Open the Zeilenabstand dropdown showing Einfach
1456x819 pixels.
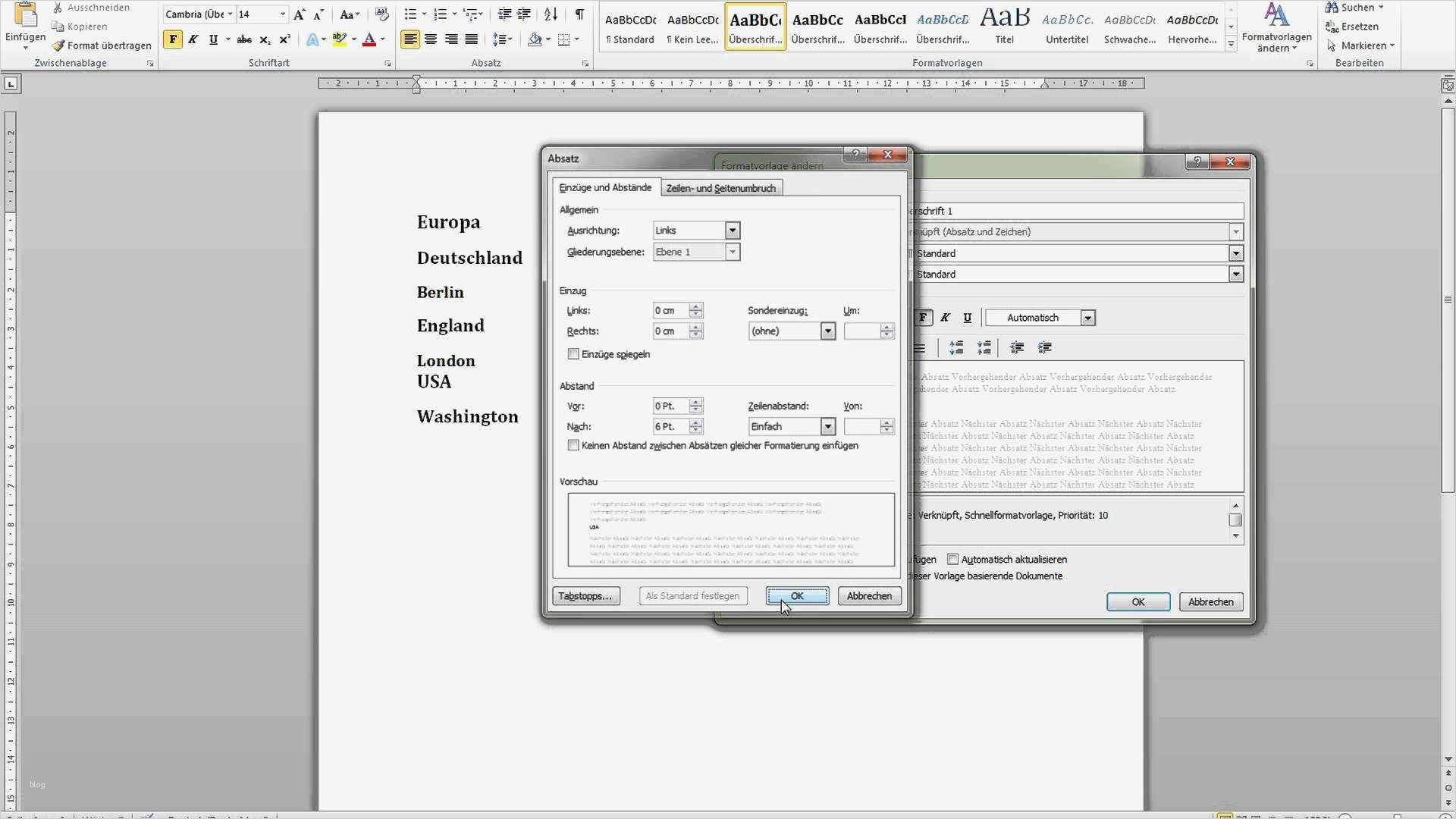[x=827, y=426]
